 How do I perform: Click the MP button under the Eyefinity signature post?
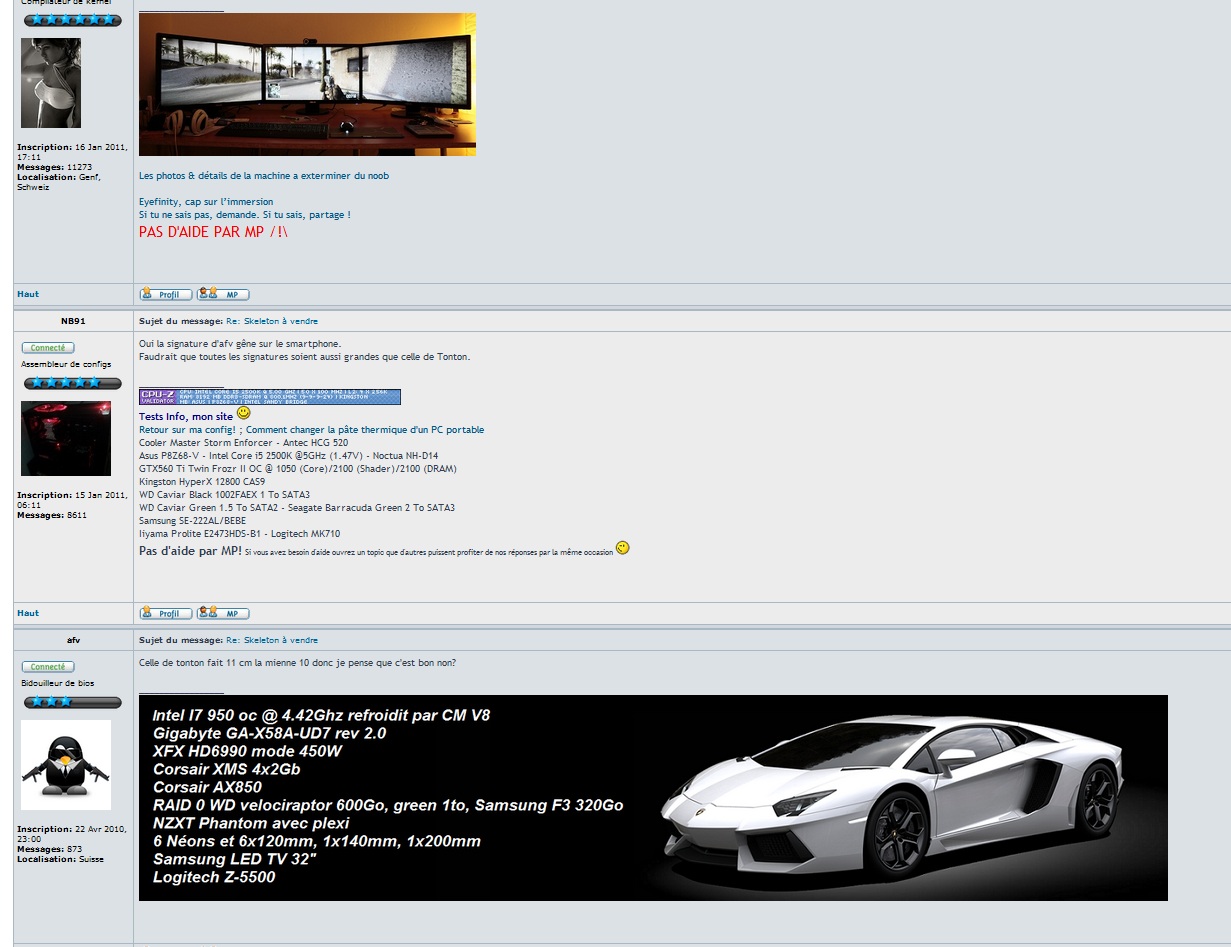(x=224, y=294)
